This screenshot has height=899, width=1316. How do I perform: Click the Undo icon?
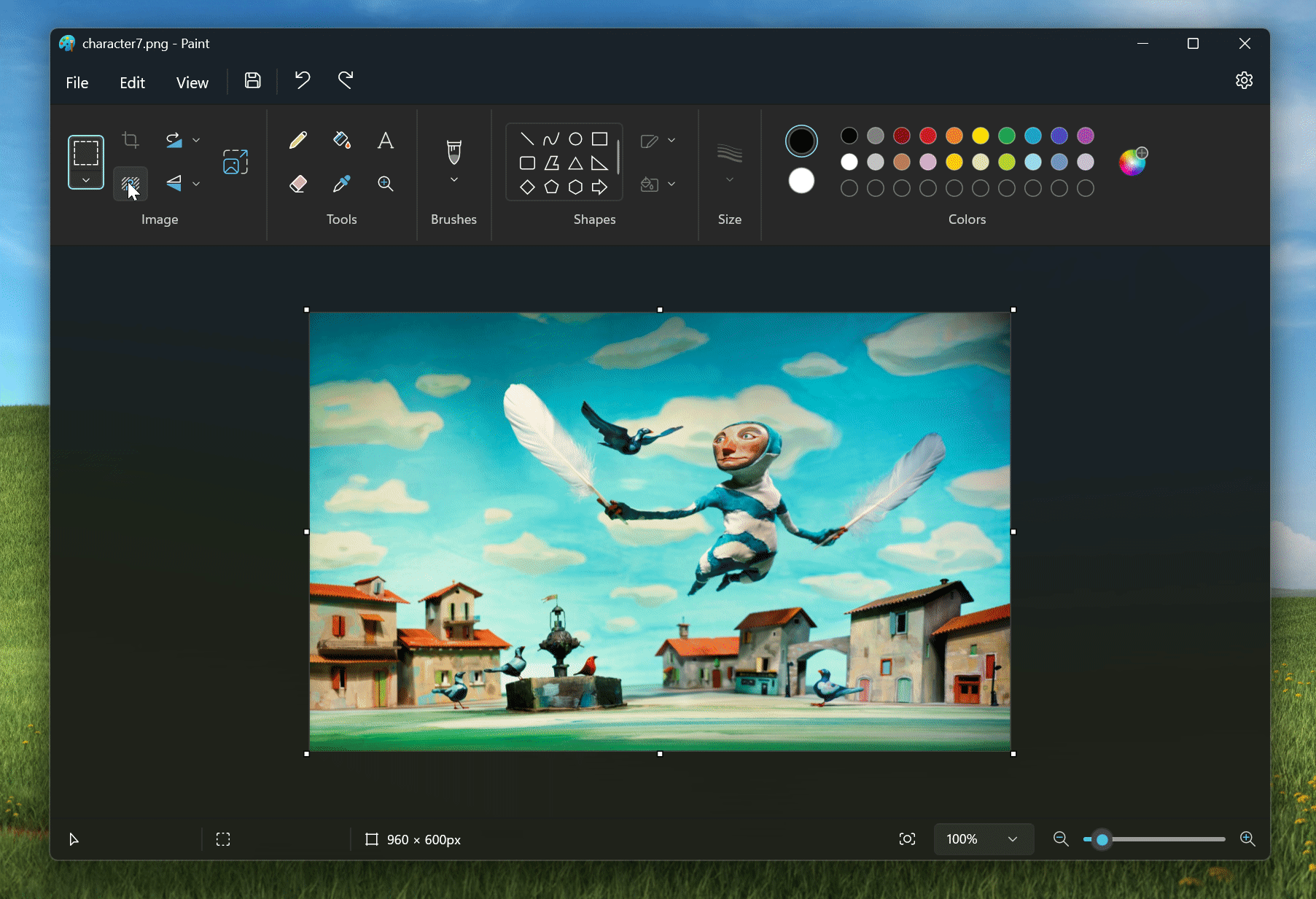(x=302, y=80)
